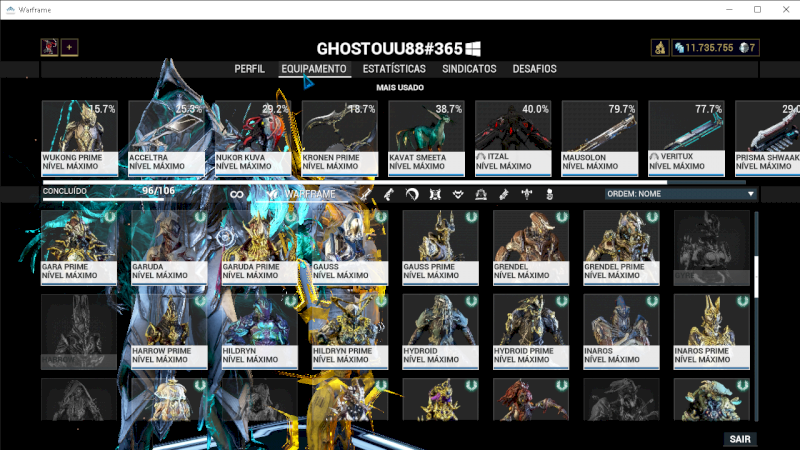Filter by the cross-shaped weapon category icon
This screenshot has width=800, height=450.
click(527, 194)
